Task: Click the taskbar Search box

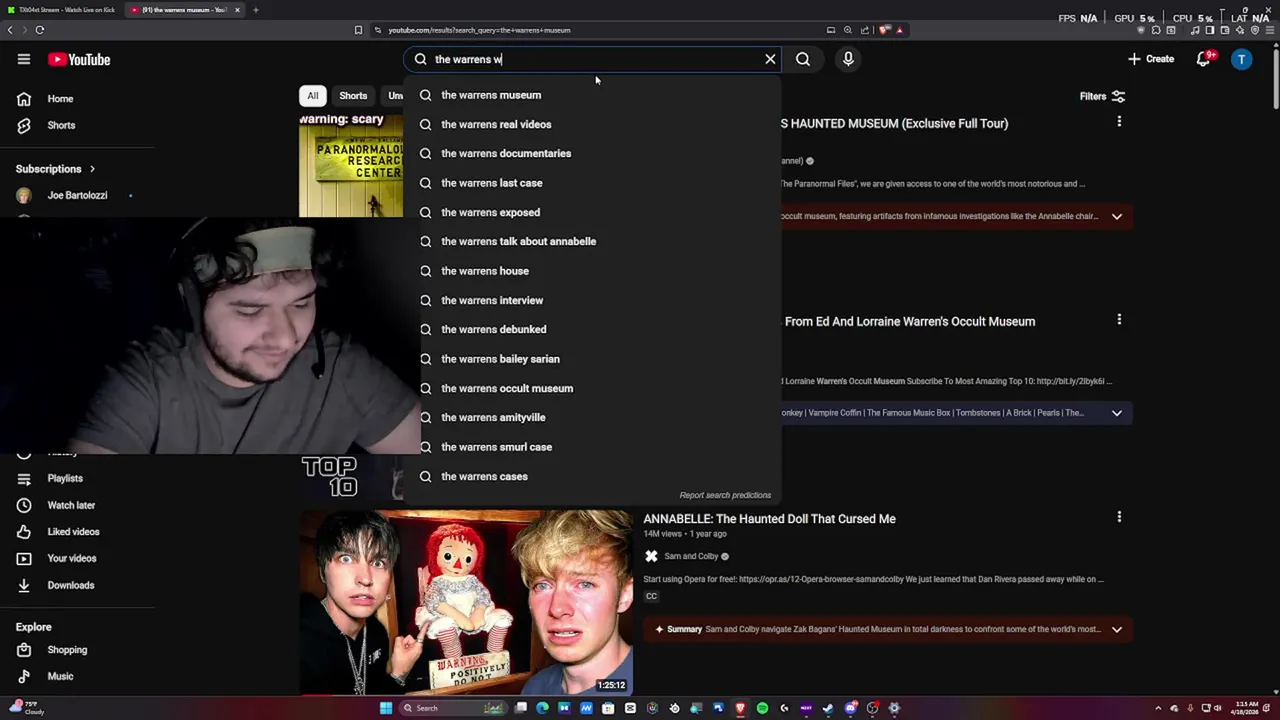Action: click(x=453, y=708)
